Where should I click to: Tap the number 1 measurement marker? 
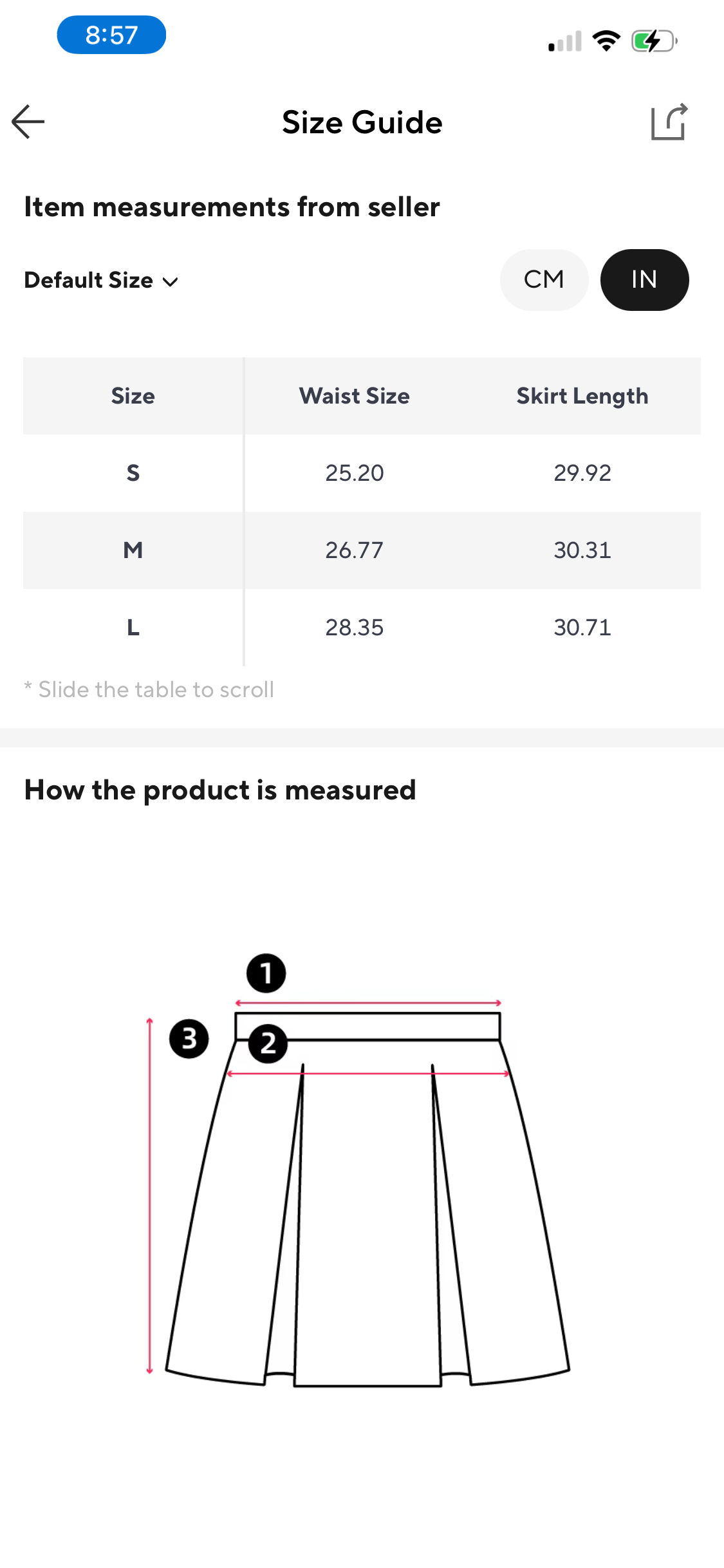pos(266,973)
